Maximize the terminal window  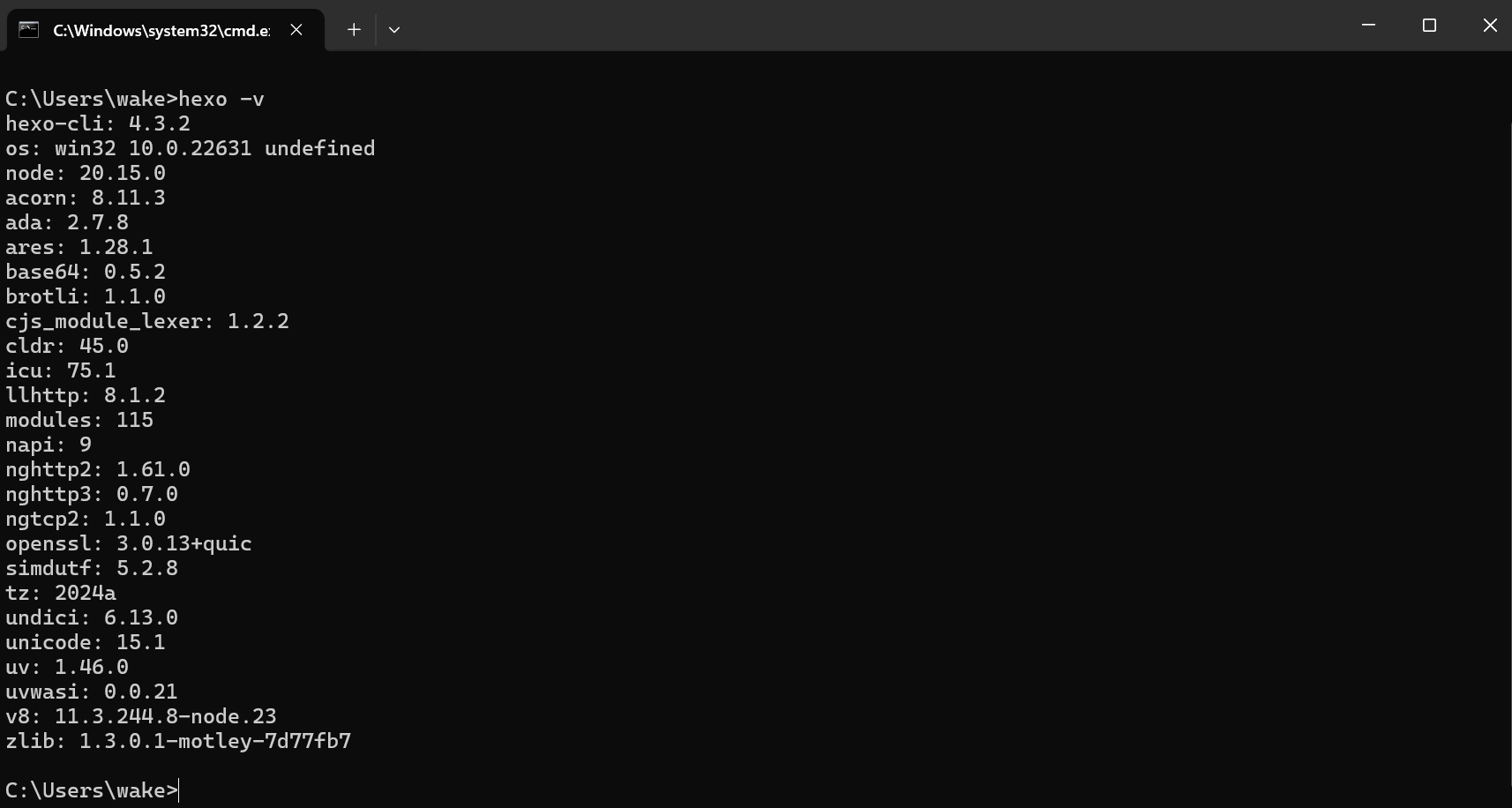click(1430, 26)
